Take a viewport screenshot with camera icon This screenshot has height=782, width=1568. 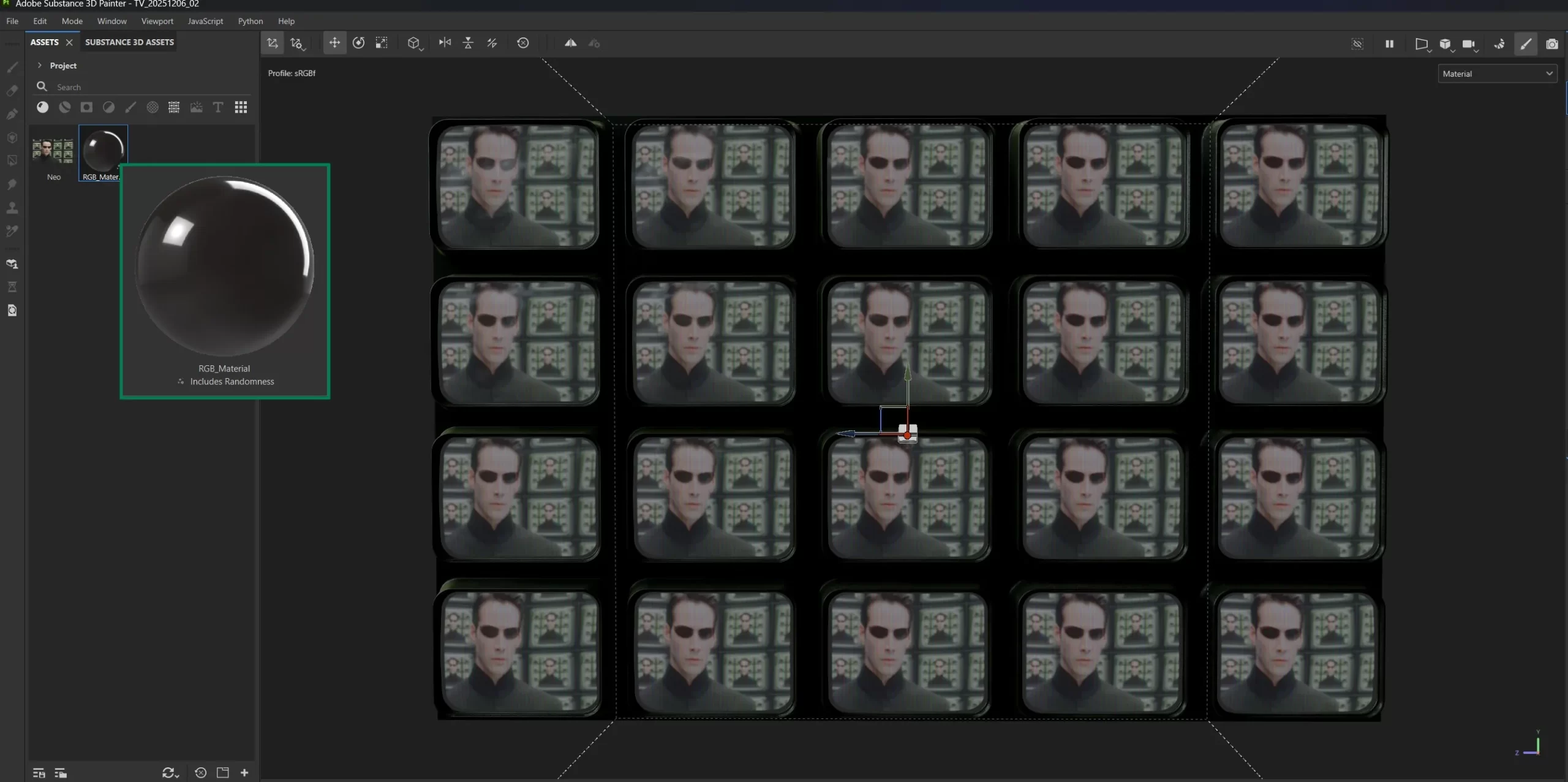pos(1551,44)
